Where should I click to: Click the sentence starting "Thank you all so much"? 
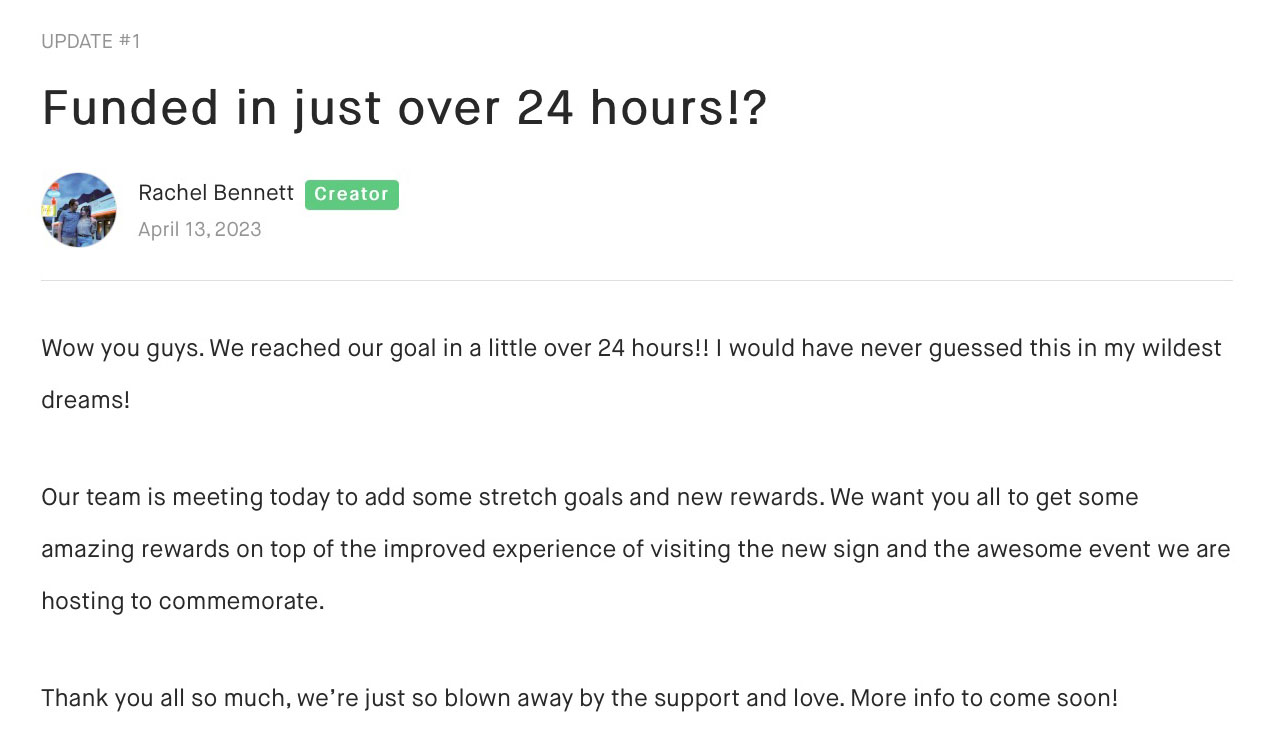click(x=440, y=697)
